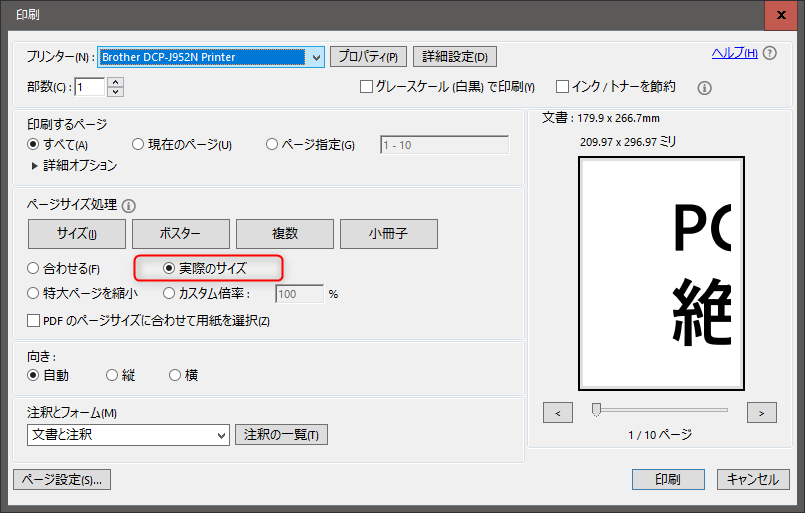The height and width of the screenshot is (513, 805).
Task: Open プロパティ printer properties
Action: [x=368, y=57]
